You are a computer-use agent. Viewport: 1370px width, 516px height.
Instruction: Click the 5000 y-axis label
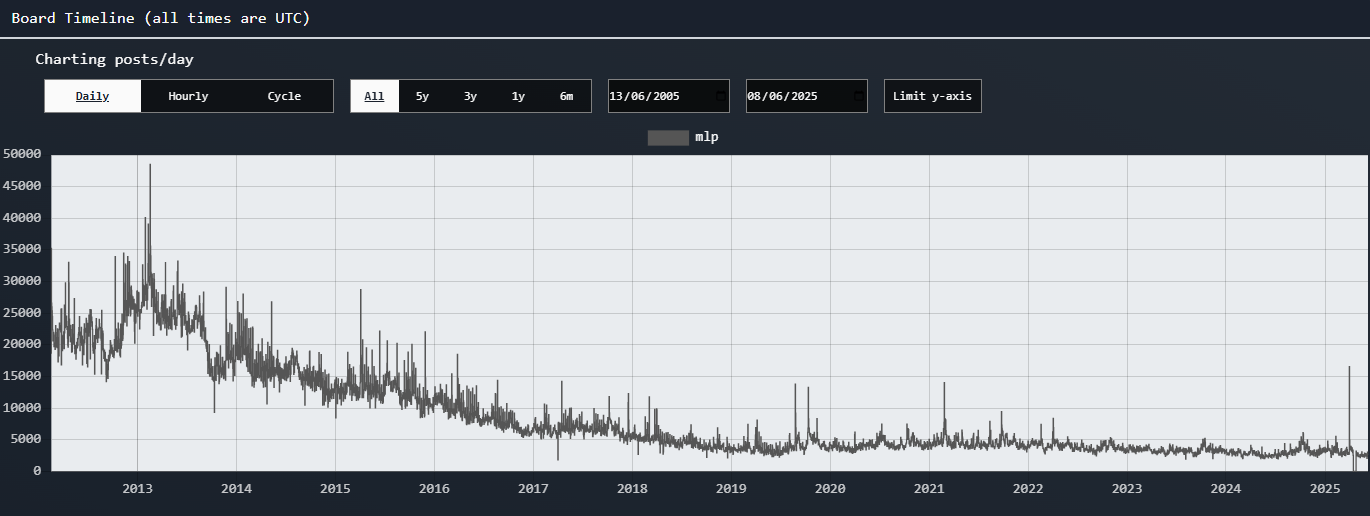[26, 439]
